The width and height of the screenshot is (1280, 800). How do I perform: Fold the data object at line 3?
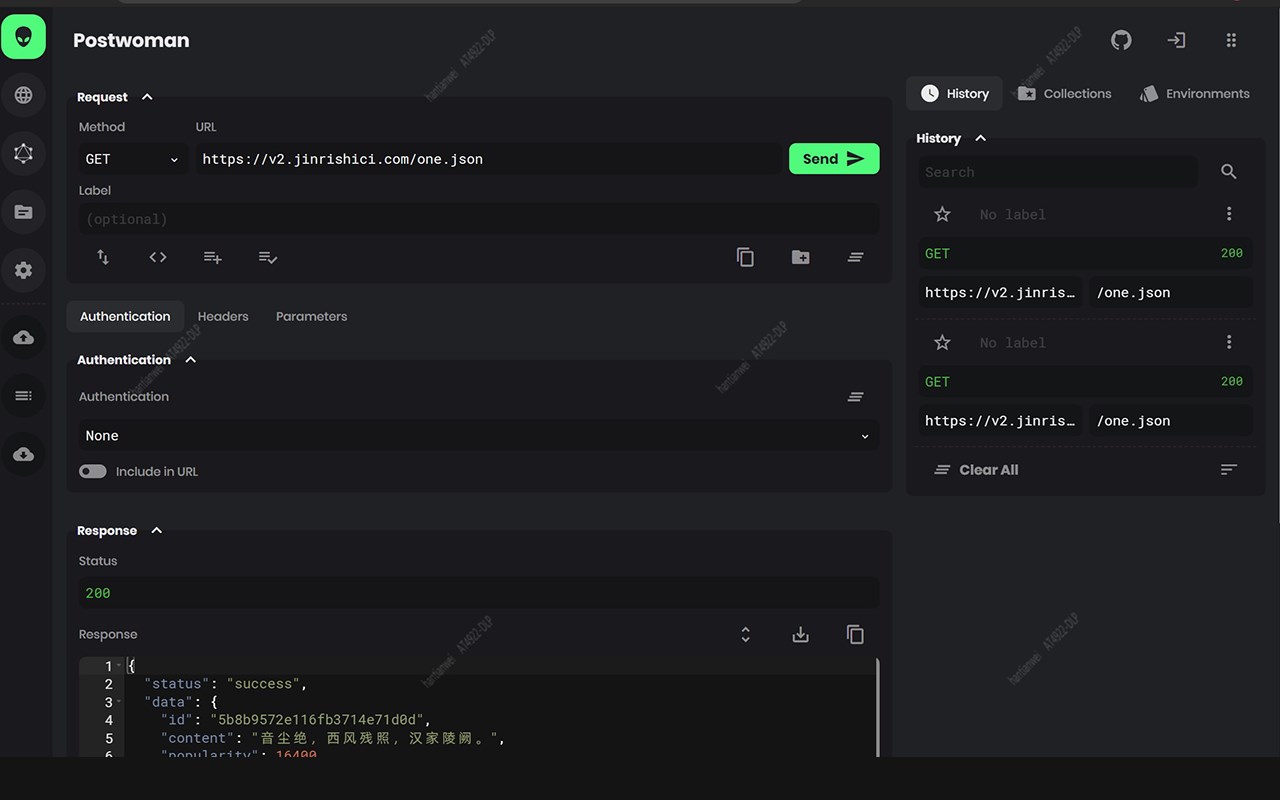pos(120,702)
